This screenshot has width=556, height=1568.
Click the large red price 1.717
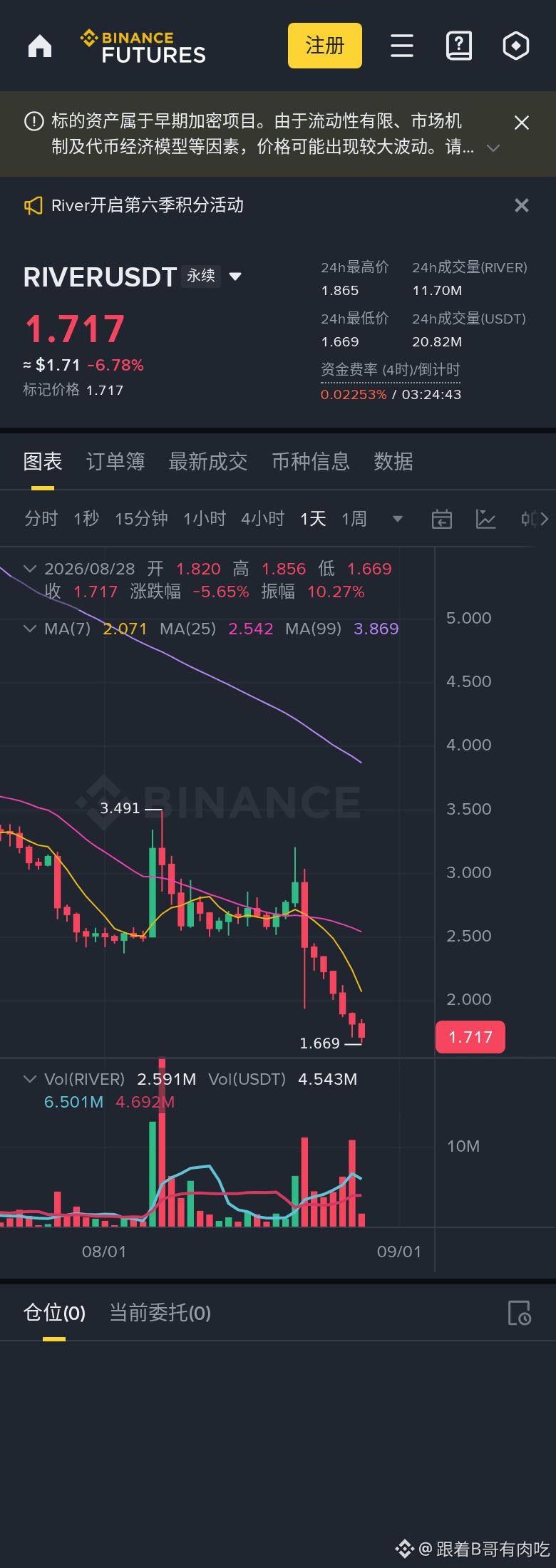click(75, 329)
